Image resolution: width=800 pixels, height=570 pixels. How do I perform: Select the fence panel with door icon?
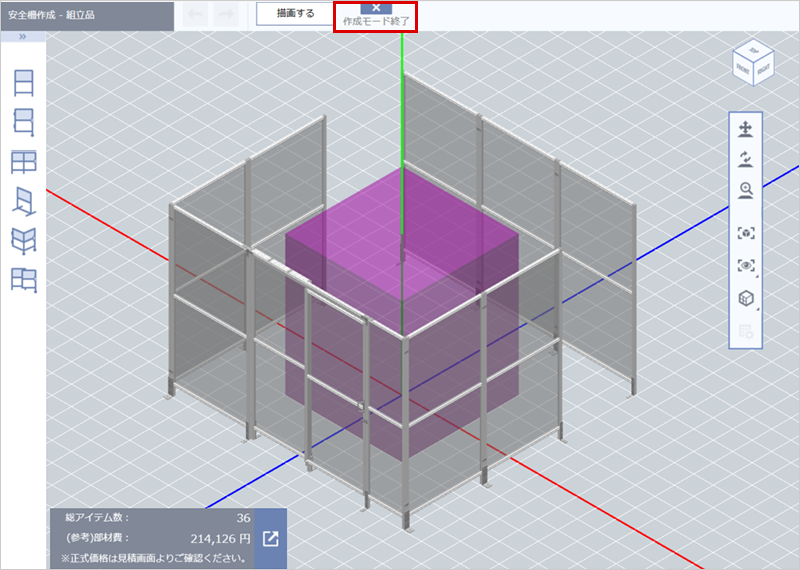tap(23, 121)
